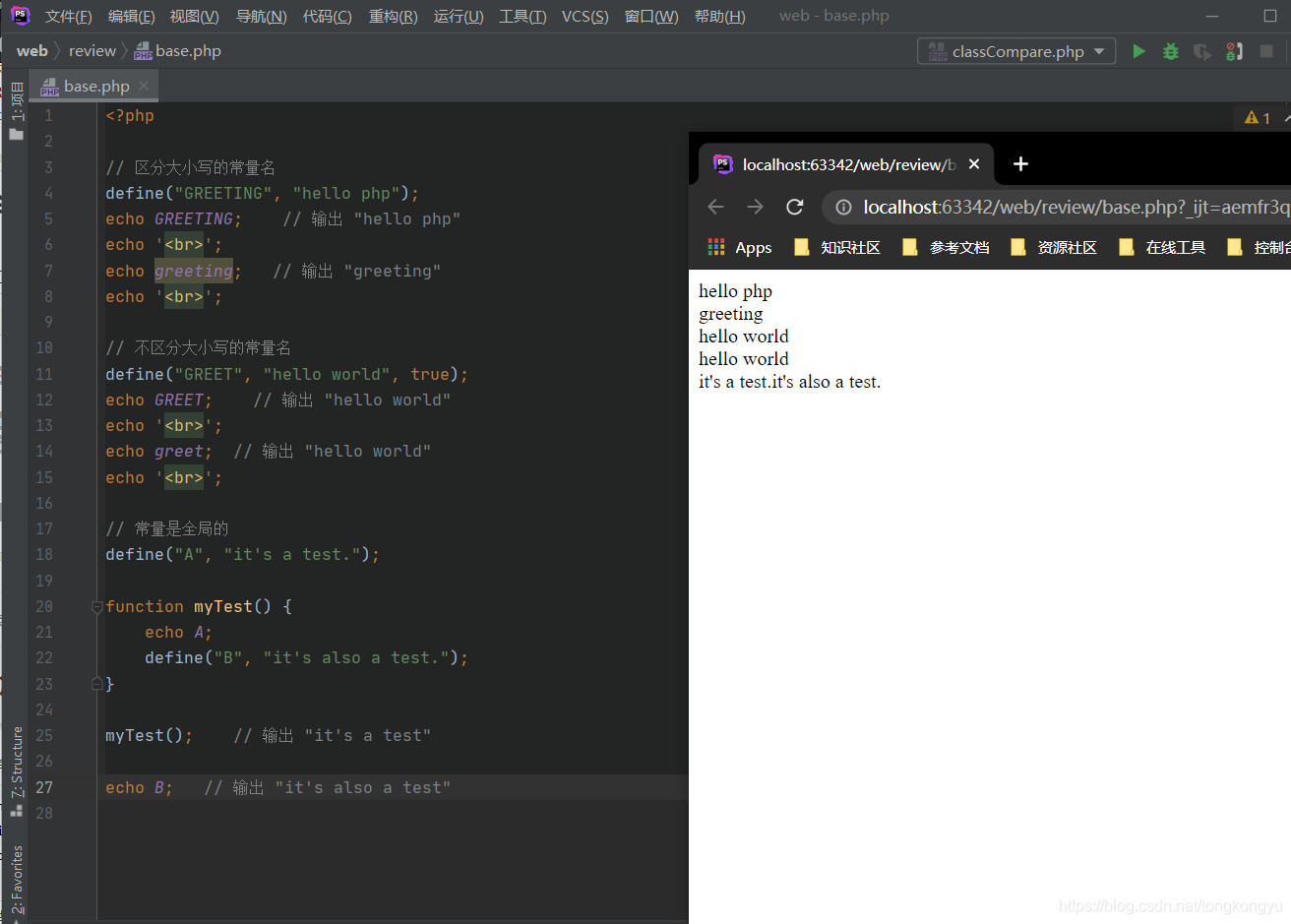Screen dimensions: 1291x924
Task: View site information icon in browser address bar
Action: [843, 207]
